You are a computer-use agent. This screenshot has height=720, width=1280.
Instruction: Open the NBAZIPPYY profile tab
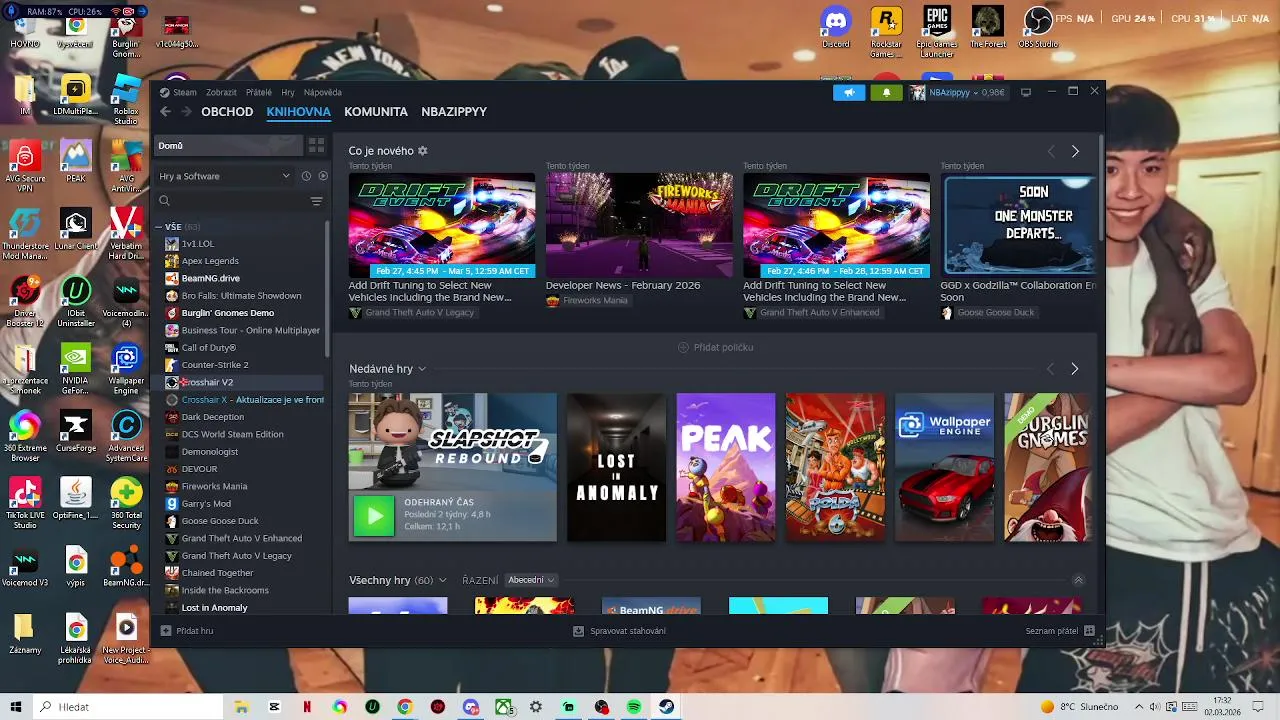[454, 112]
